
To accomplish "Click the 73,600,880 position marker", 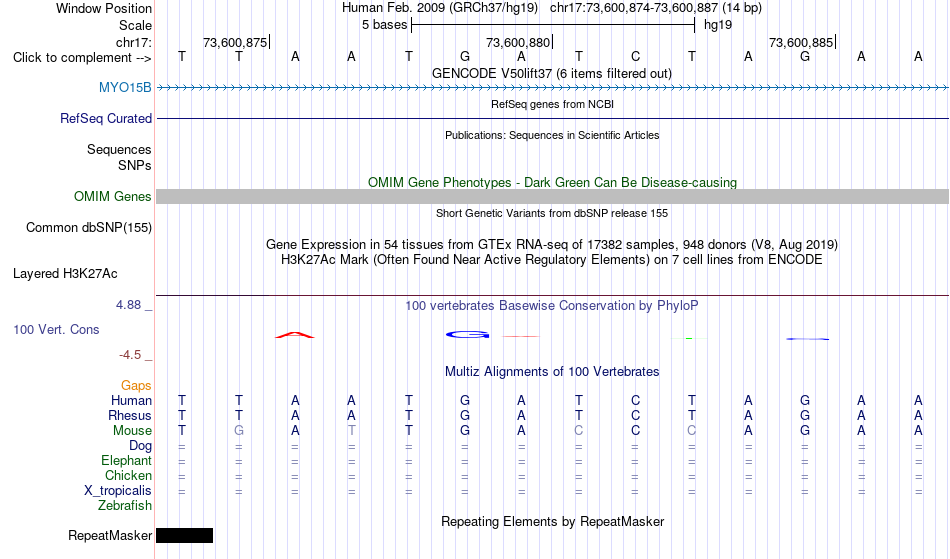I will click(518, 42).
